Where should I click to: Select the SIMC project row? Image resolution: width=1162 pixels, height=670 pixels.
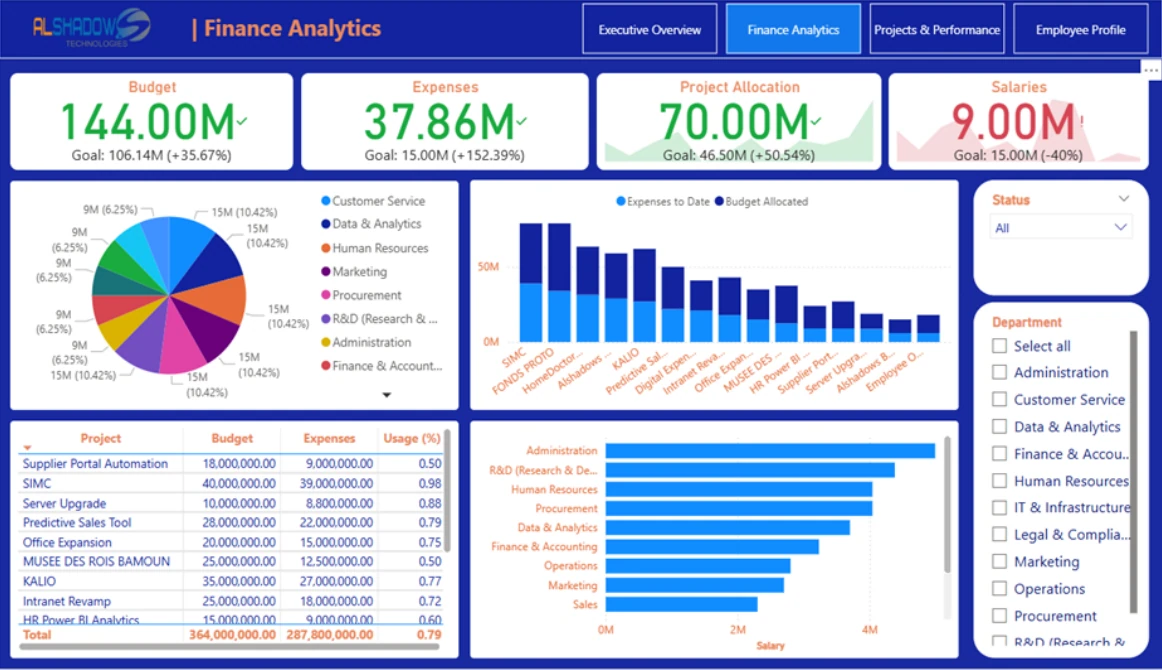point(231,483)
